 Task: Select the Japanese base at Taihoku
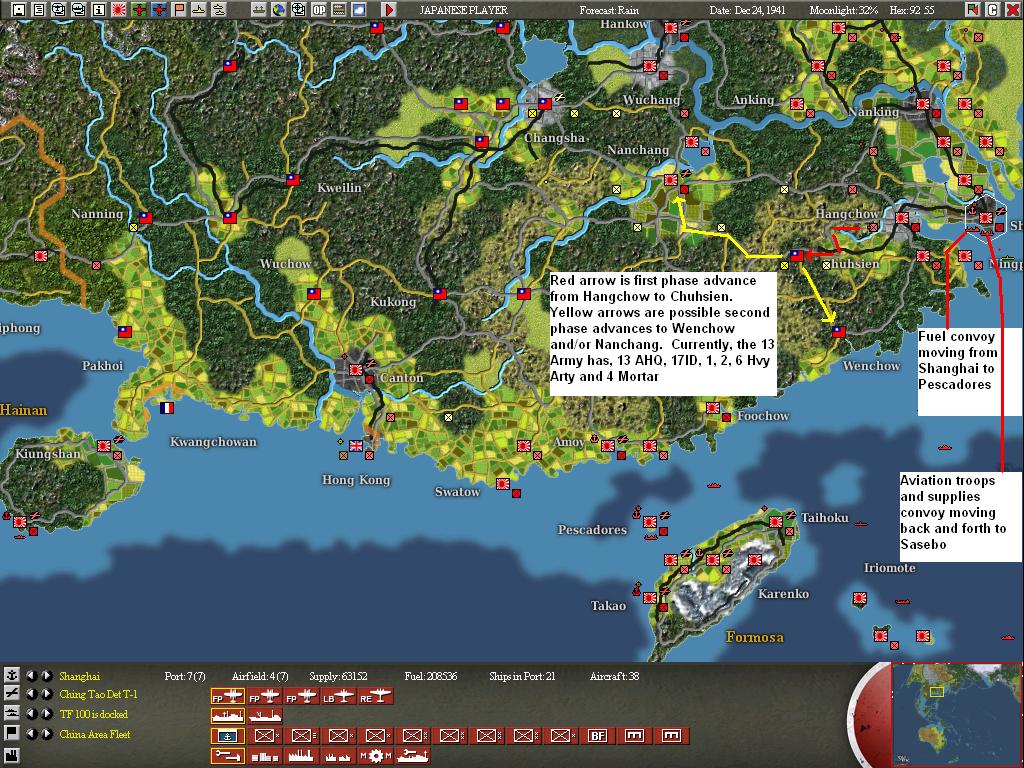pyautogui.click(x=776, y=522)
